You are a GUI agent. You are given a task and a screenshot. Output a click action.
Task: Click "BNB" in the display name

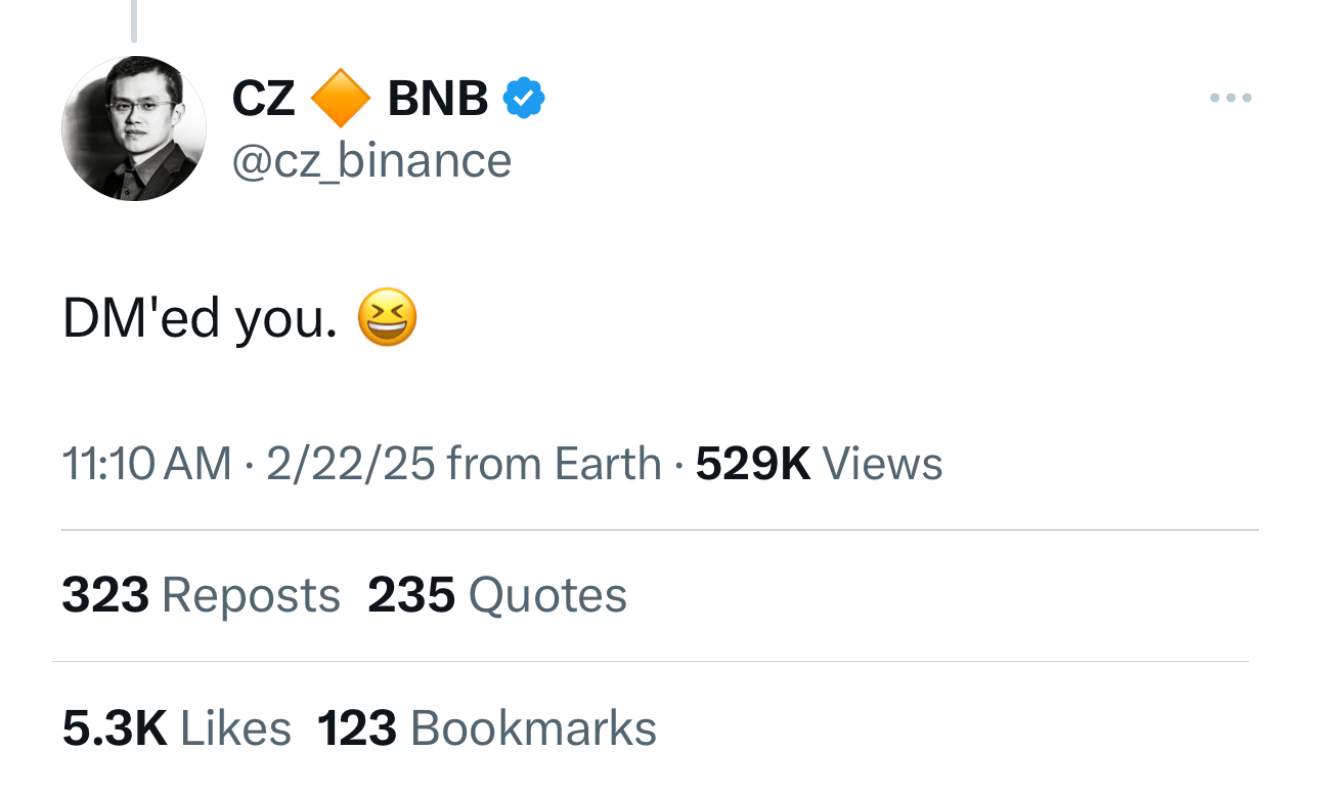coord(437,99)
